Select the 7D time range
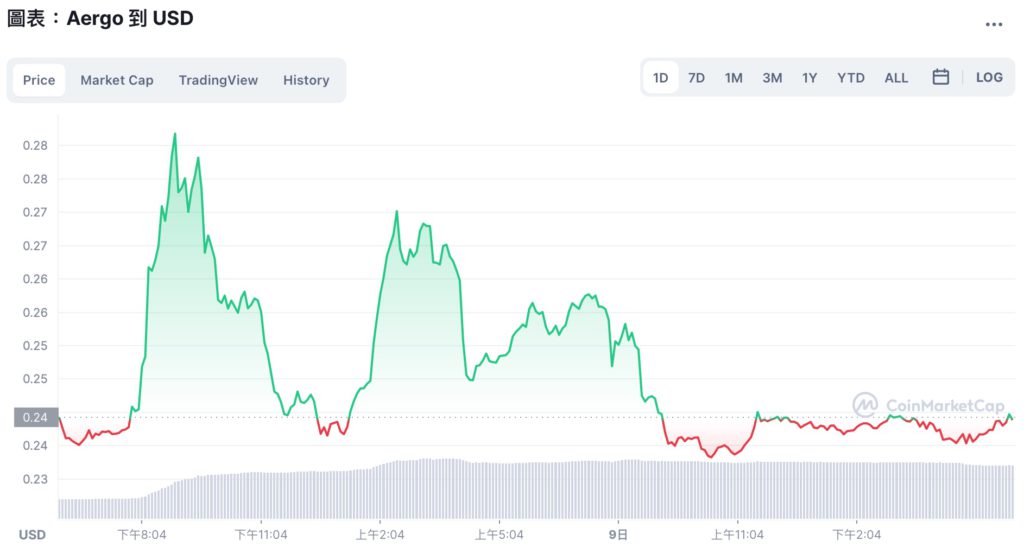Image resolution: width=1024 pixels, height=547 pixels. [696, 77]
